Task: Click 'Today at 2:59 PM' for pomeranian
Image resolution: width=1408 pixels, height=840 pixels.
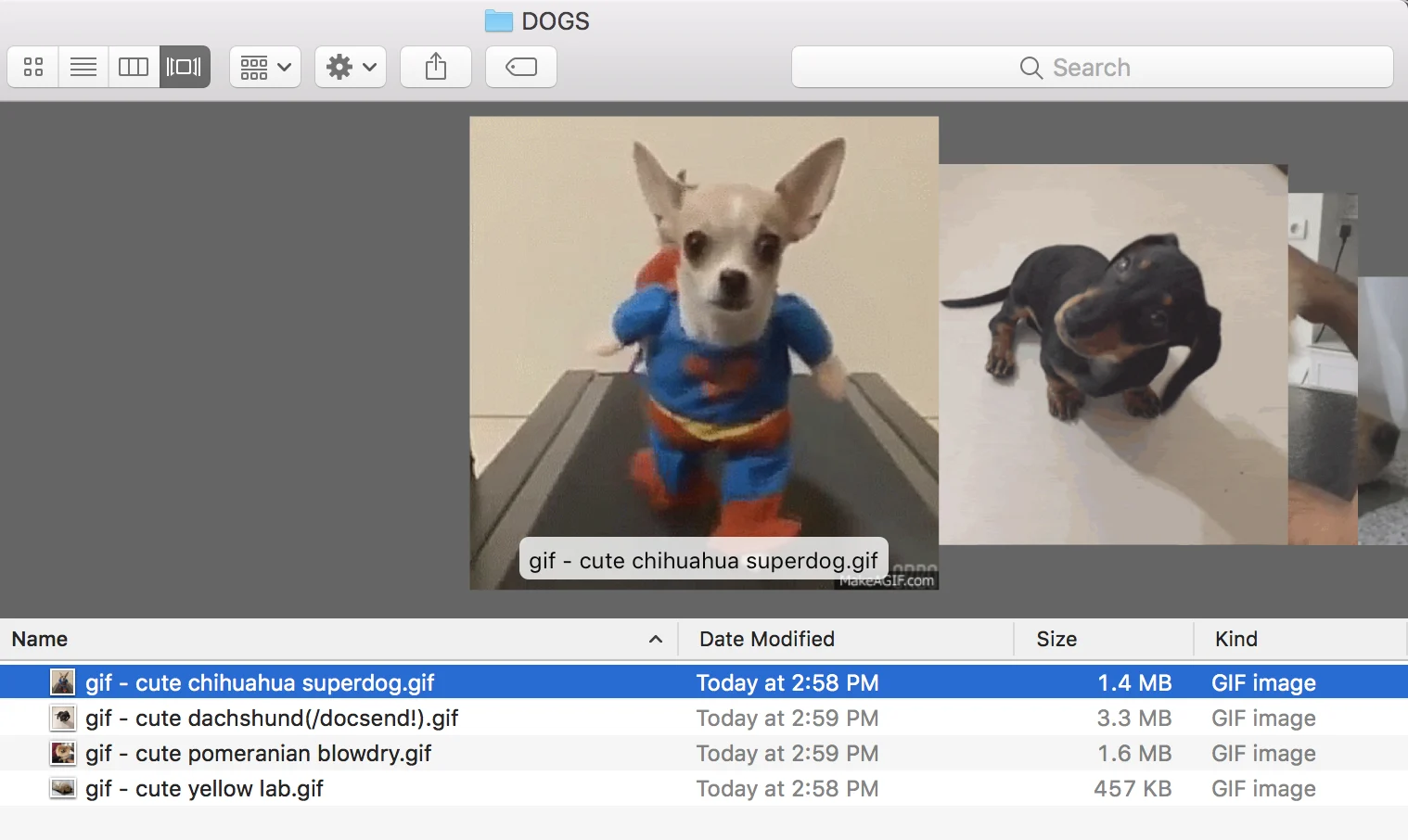Action: 787,753
